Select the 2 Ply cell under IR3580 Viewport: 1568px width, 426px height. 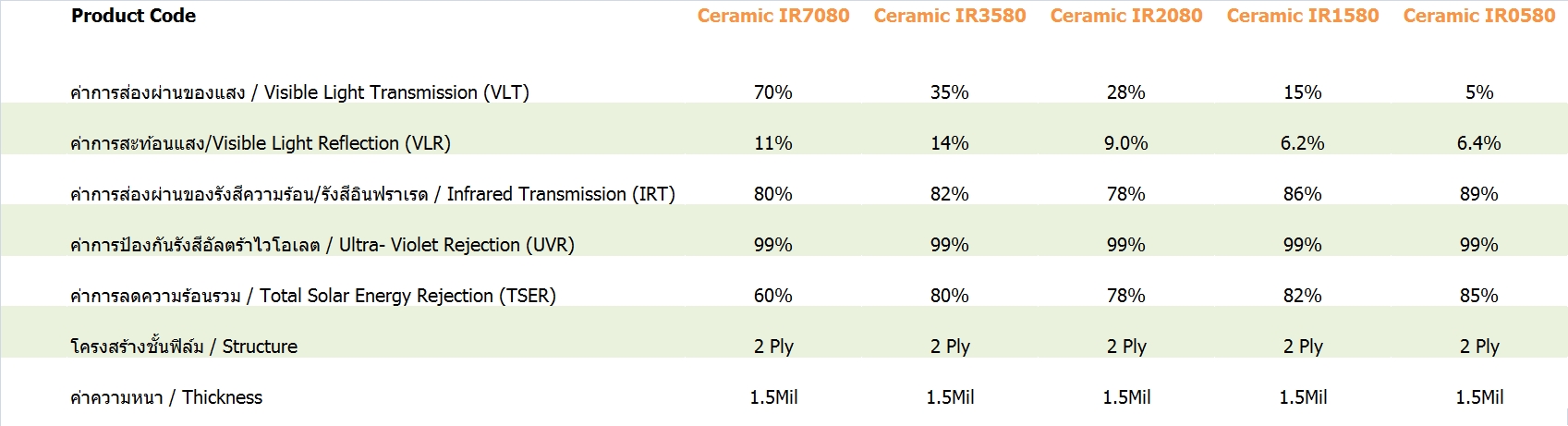coord(950,347)
